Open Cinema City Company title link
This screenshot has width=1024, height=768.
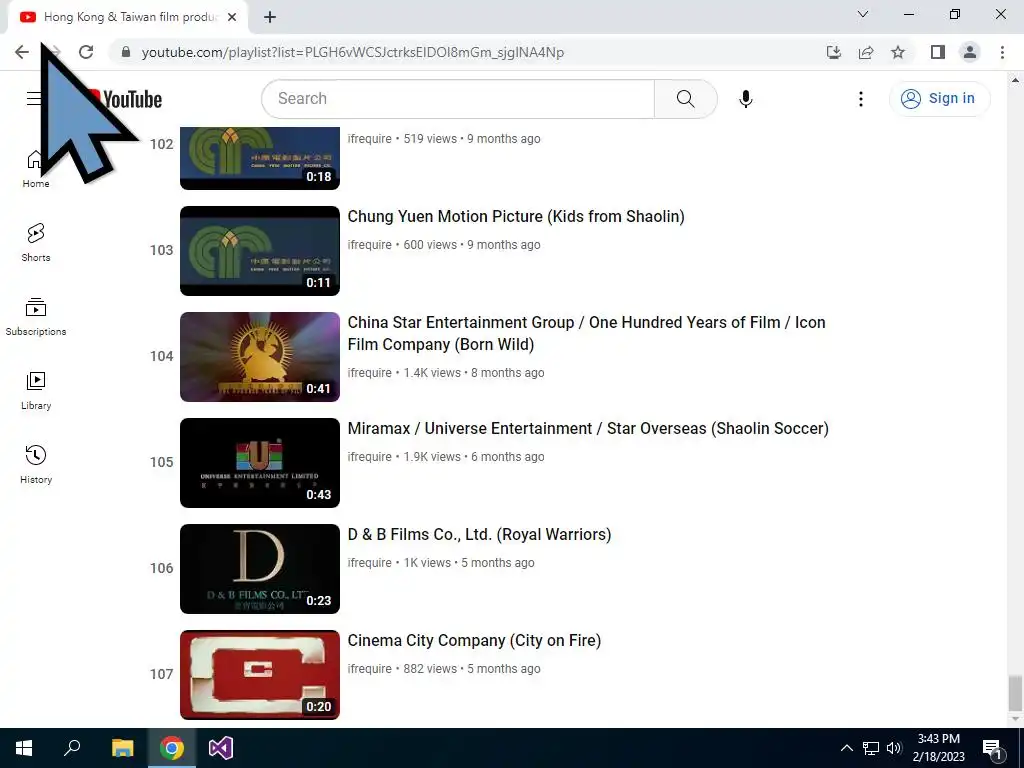coord(474,640)
